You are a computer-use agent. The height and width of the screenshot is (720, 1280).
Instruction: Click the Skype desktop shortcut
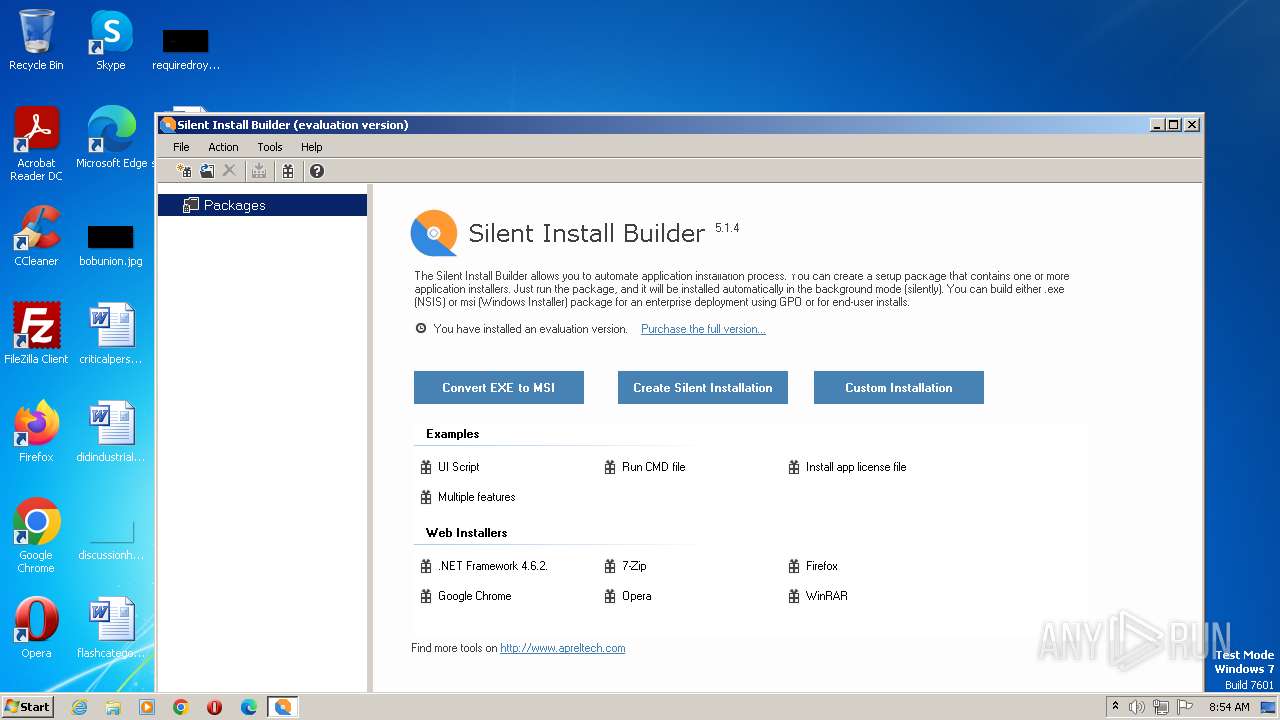[110, 40]
